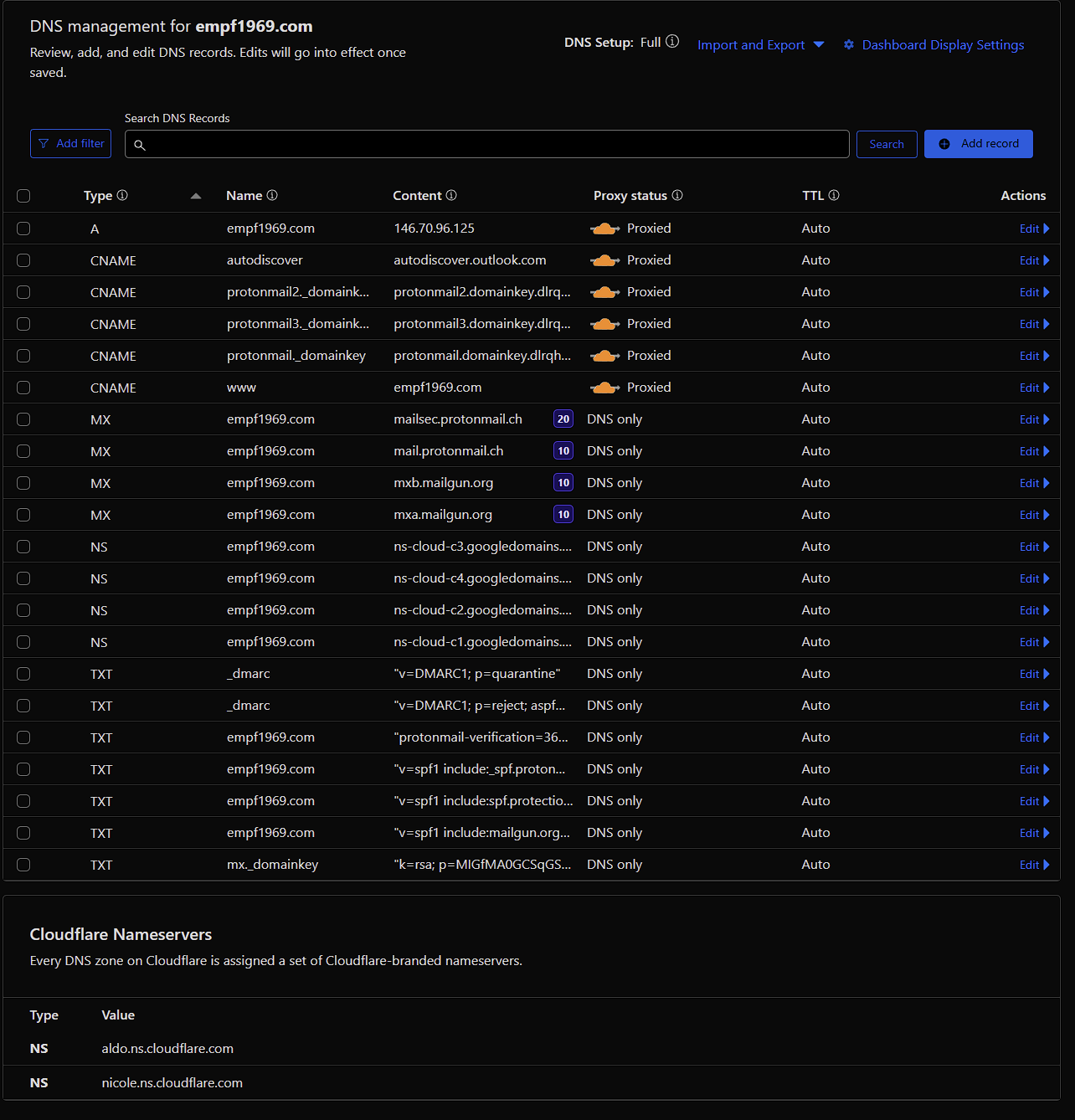Expand Edit for mail.protonmail.ch MX record

(1034, 451)
